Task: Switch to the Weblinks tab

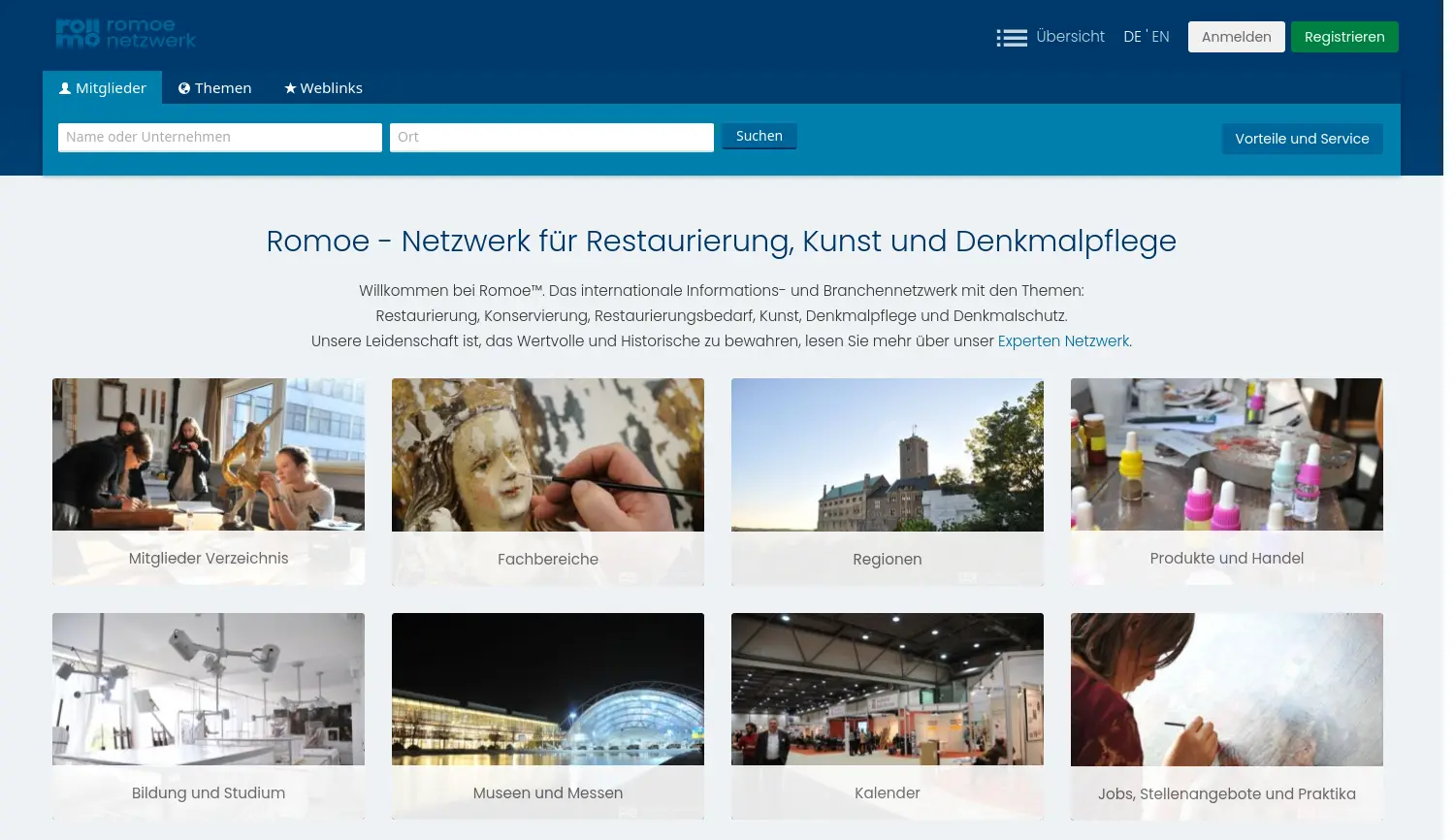Action: [323, 88]
